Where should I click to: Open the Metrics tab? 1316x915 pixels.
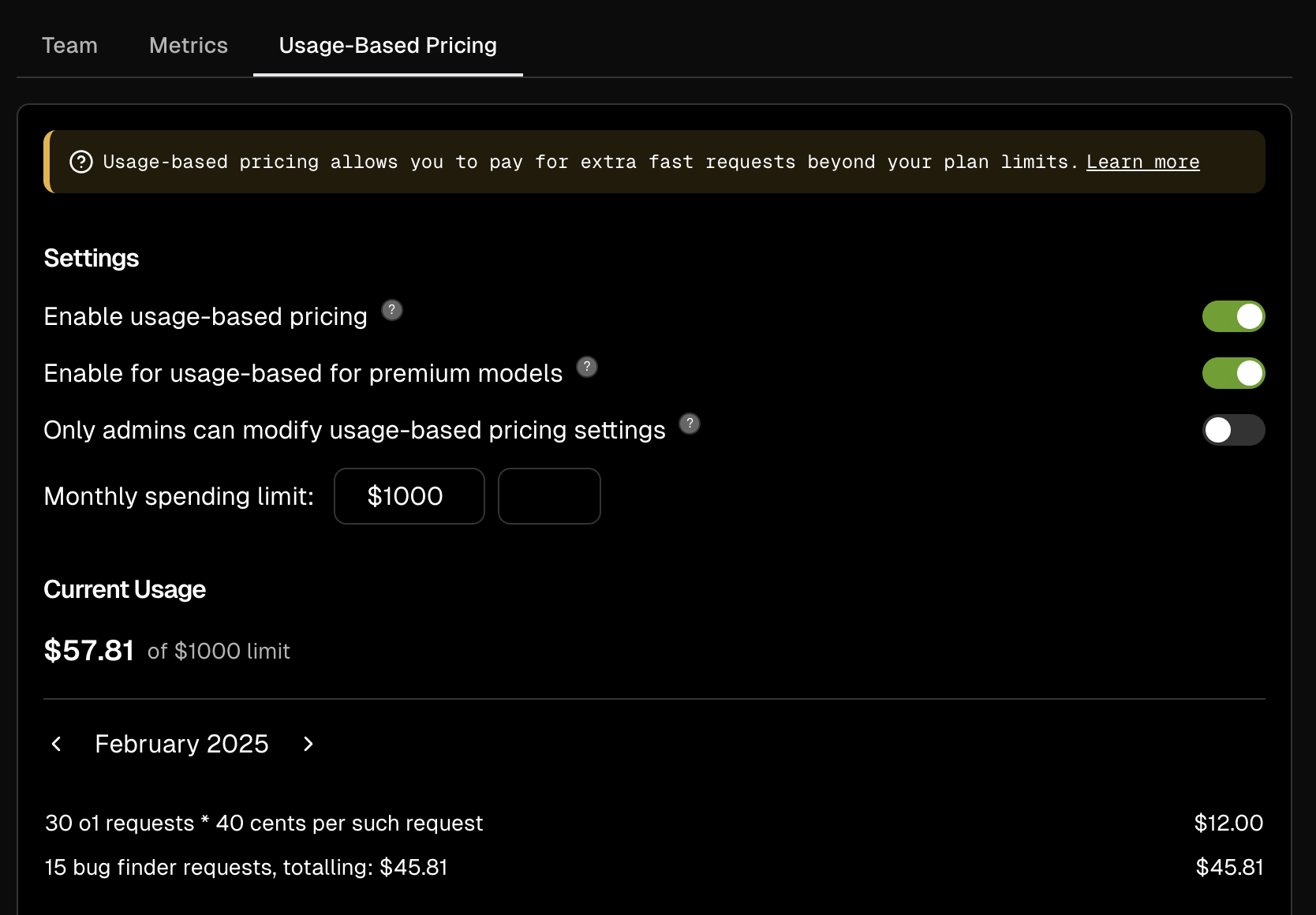pos(188,46)
